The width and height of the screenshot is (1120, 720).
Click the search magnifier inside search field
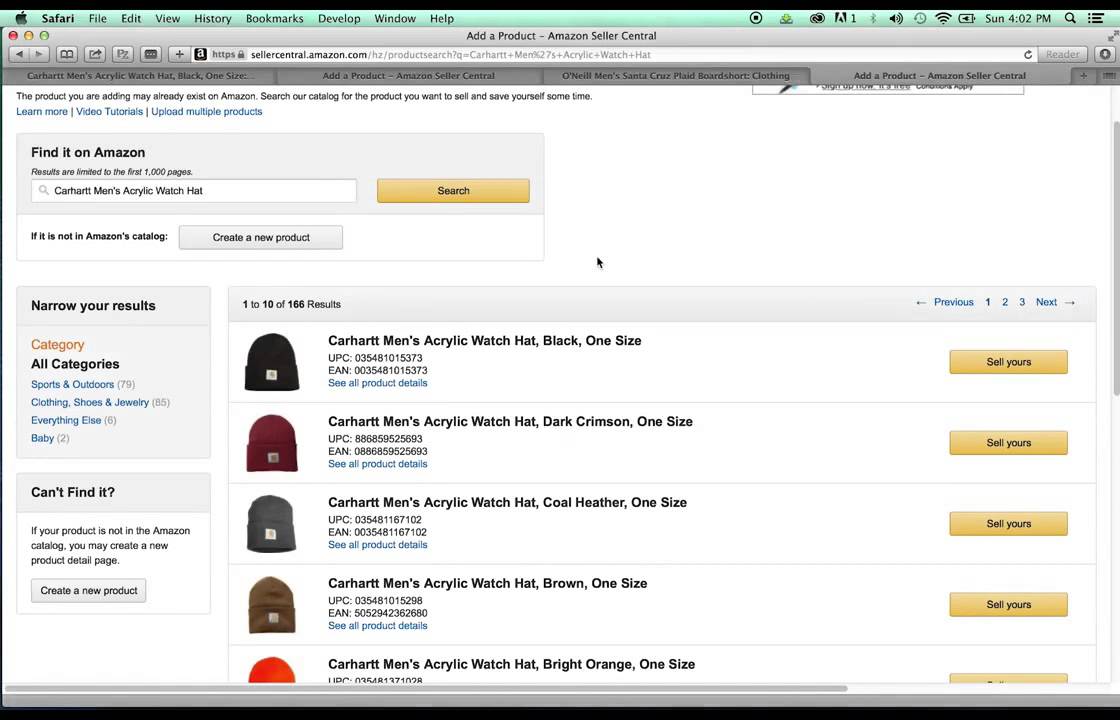point(44,191)
